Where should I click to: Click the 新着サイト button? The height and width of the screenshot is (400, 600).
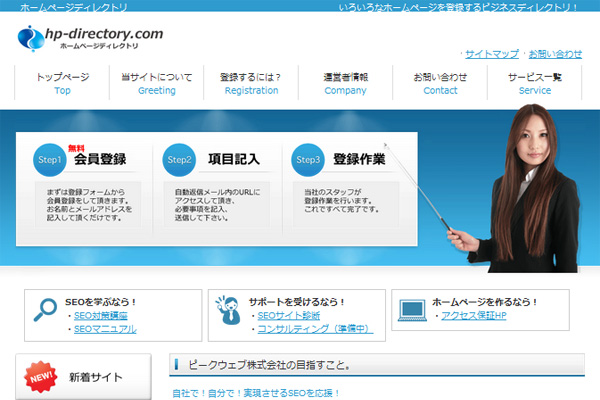[95, 378]
